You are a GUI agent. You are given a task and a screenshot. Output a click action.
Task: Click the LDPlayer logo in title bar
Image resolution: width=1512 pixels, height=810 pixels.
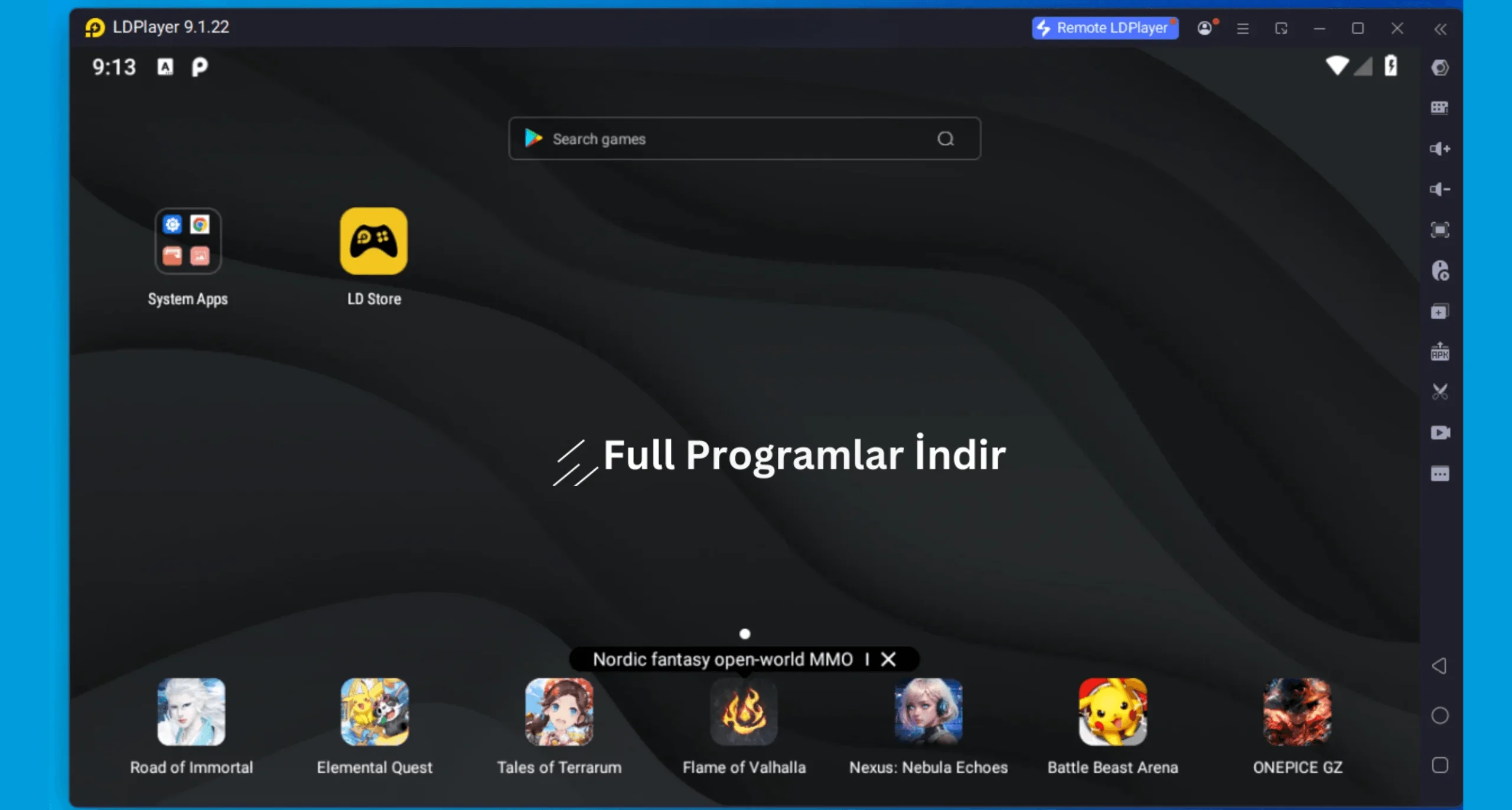tap(95, 27)
